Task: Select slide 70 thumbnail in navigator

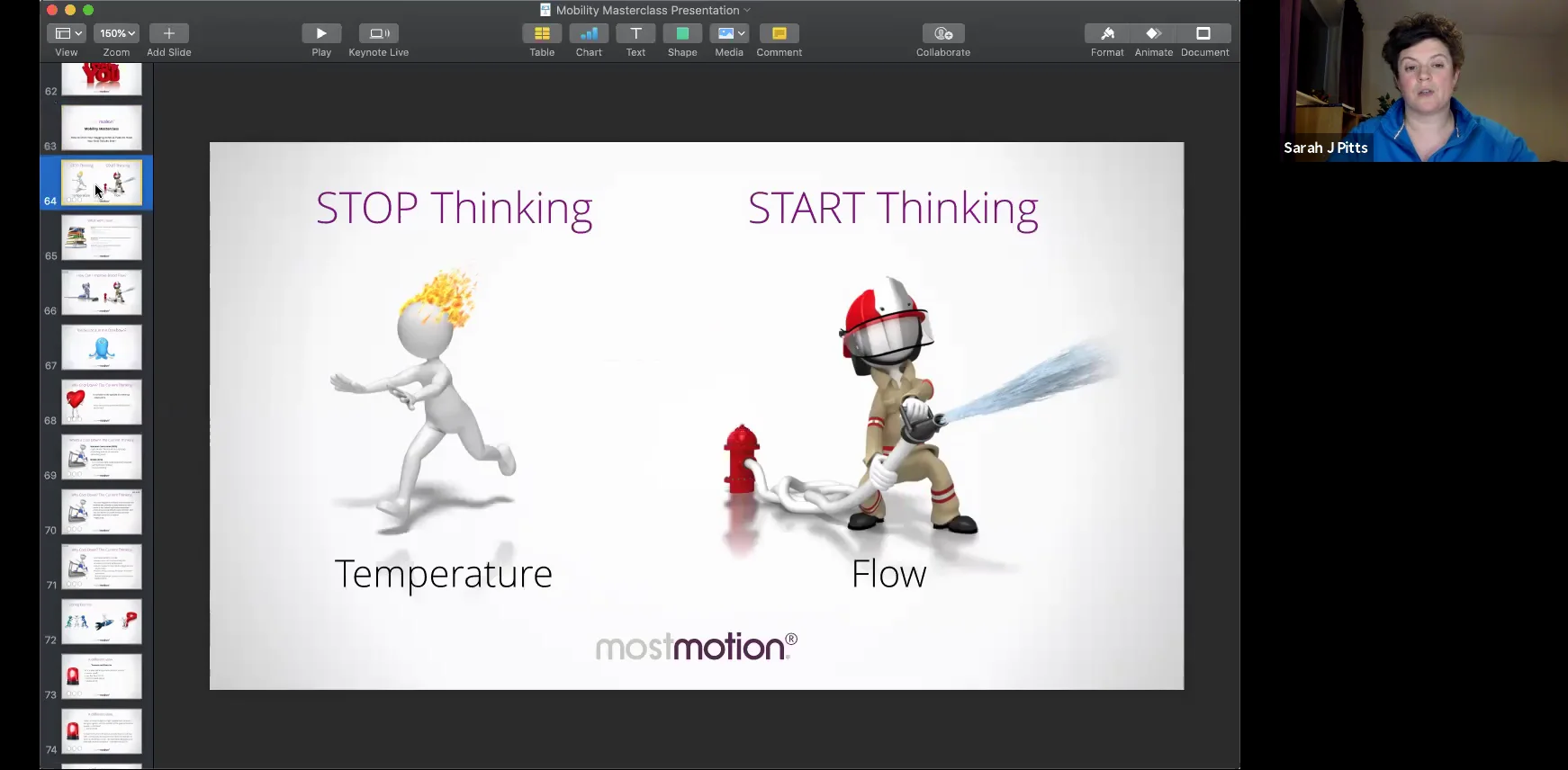Action: point(102,512)
